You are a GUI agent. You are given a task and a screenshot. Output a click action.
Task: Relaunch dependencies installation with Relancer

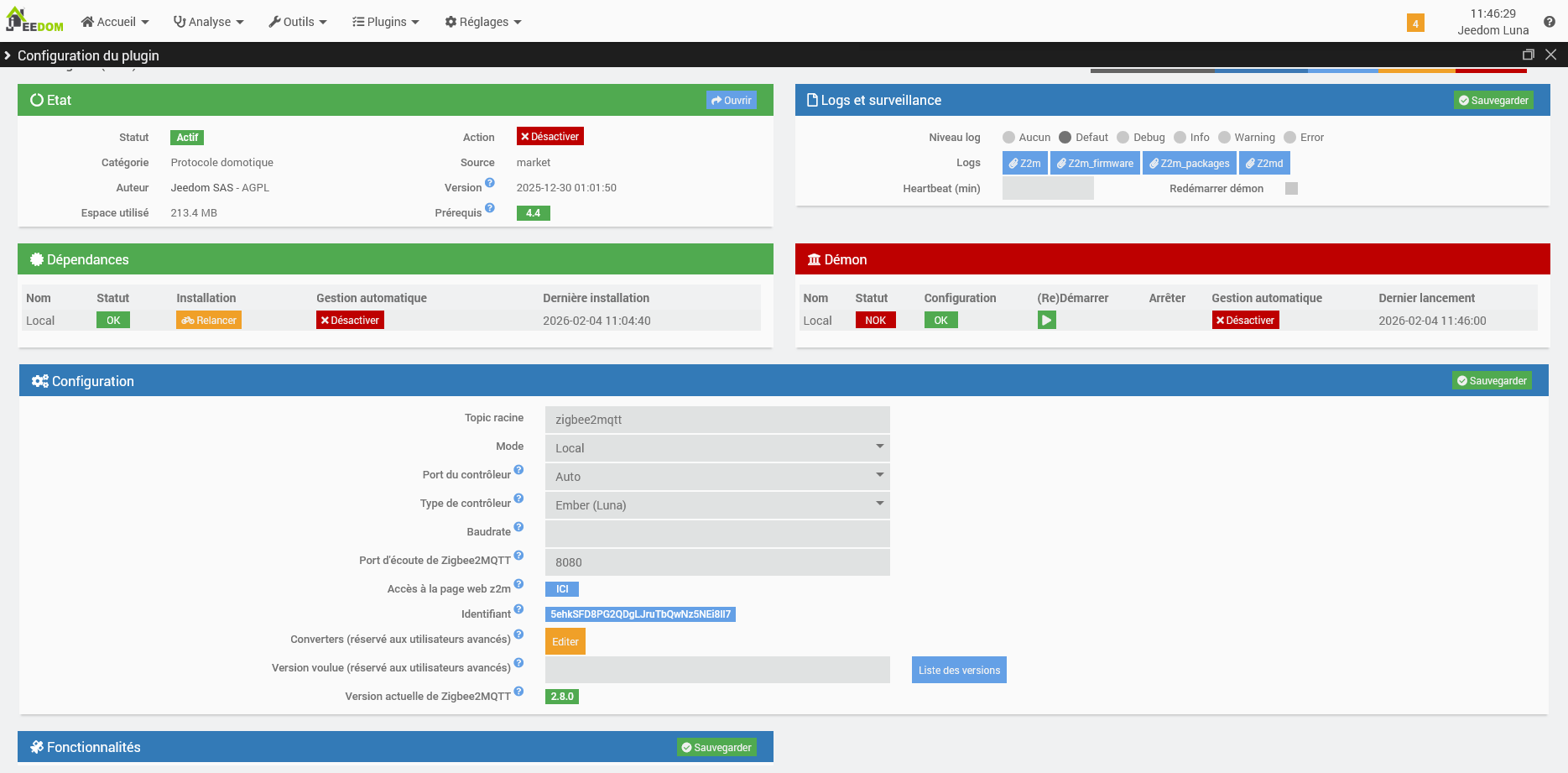[209, 320]
